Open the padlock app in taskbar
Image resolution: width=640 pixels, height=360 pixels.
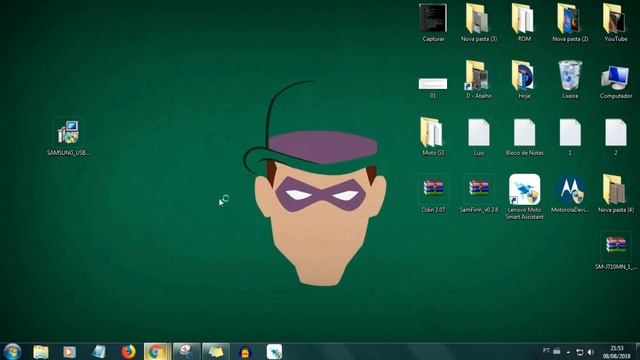[x=245, y=352]
